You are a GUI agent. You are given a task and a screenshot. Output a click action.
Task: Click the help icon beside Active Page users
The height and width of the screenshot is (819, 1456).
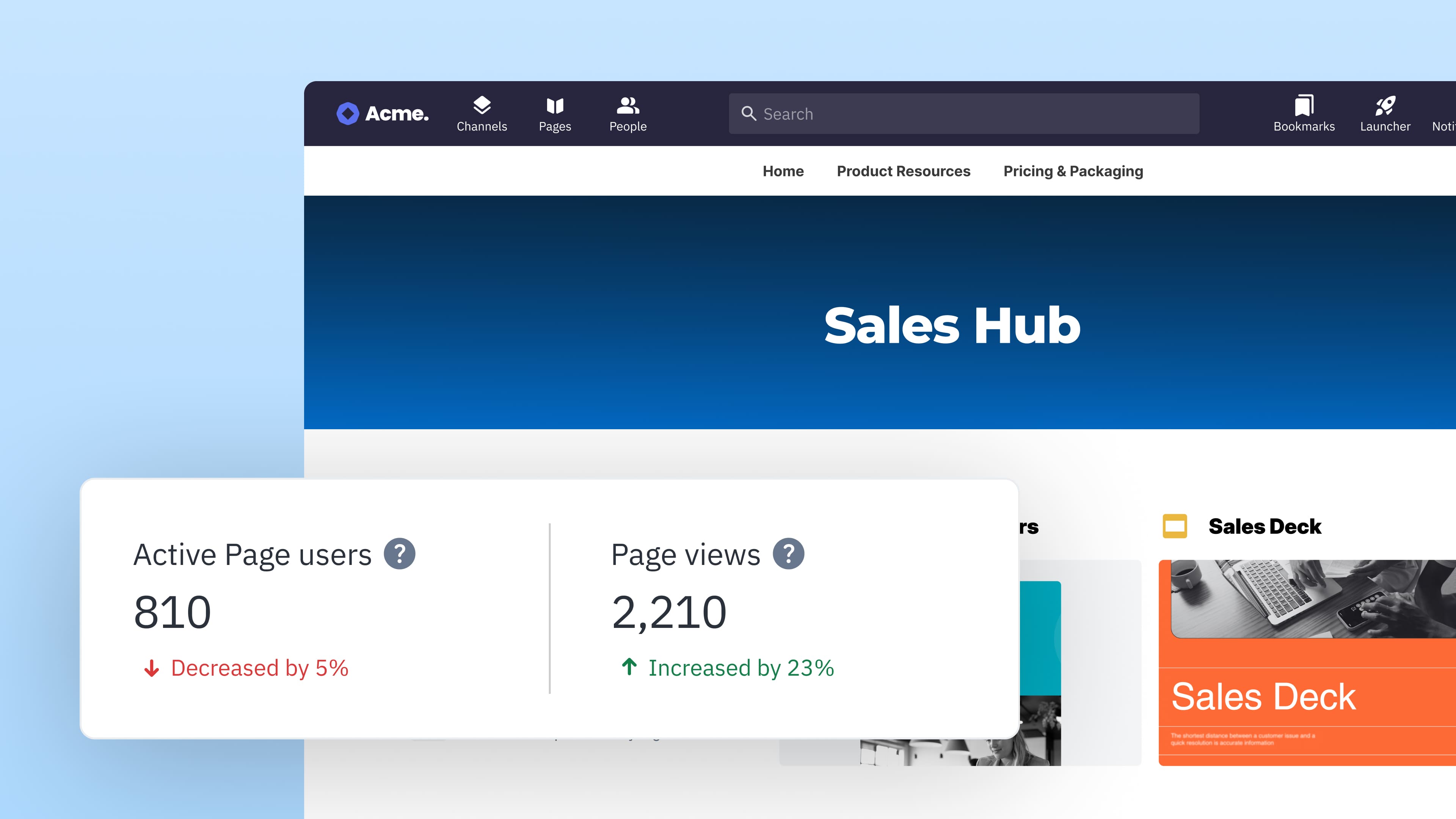pyautogui.click(x=401, y=554)
